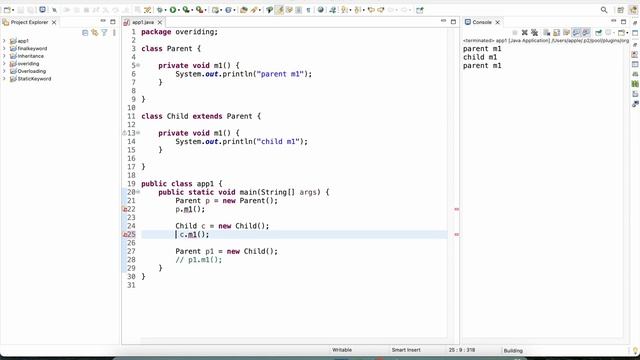This screenshot has width=640, height=360.
Task: Expand the Inheritance project node
Action: [x=4, y=56]
